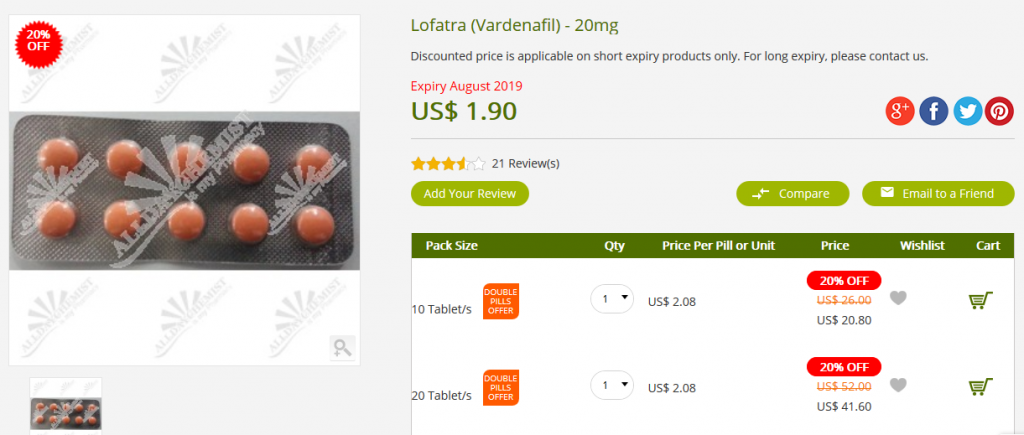Click Double Pills Offer badge for 20 Tablet/s
The image size is (1024, 435).
click(x=501, y=387)
